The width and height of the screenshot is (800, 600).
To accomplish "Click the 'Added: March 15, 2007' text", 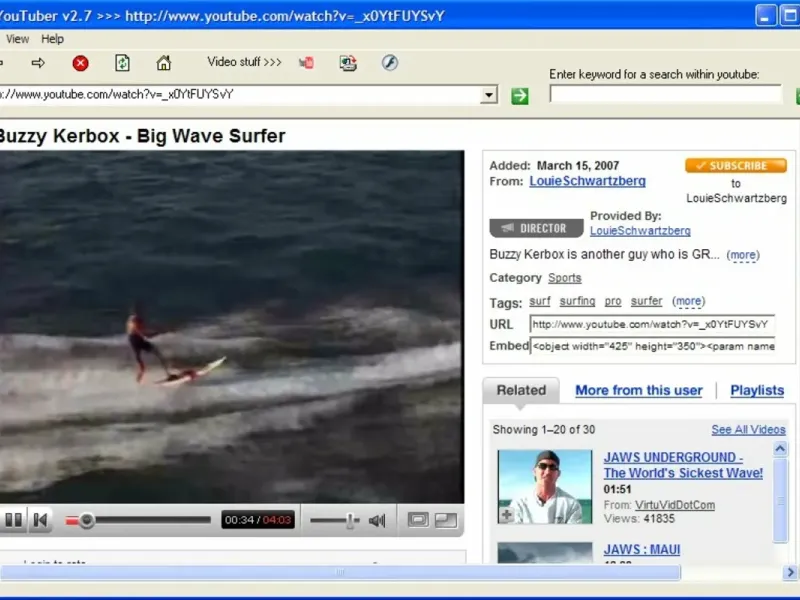I will point(554,165).
